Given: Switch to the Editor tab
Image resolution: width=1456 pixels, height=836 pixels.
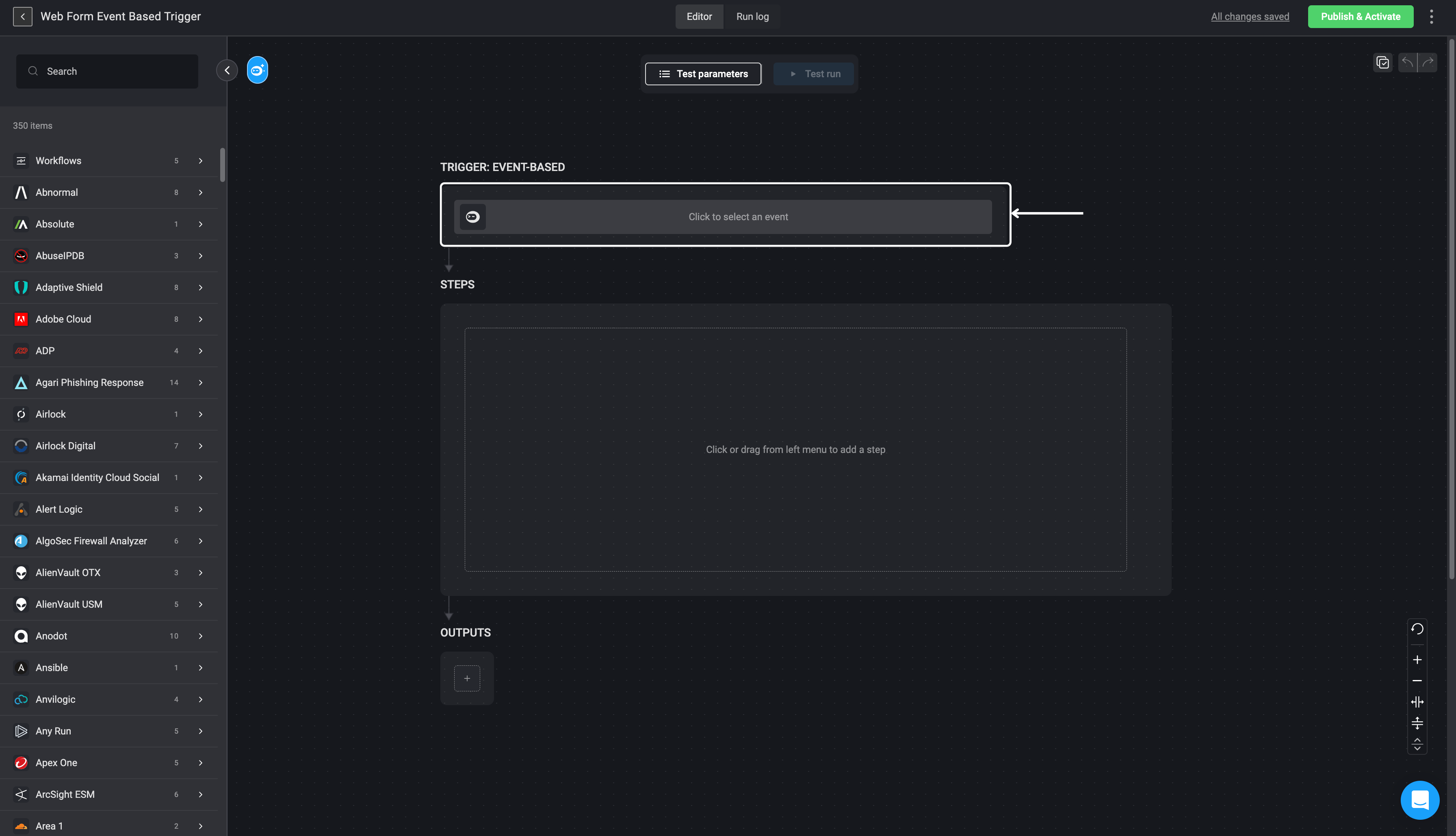Looking at the screenshot, I should [699, 17].
